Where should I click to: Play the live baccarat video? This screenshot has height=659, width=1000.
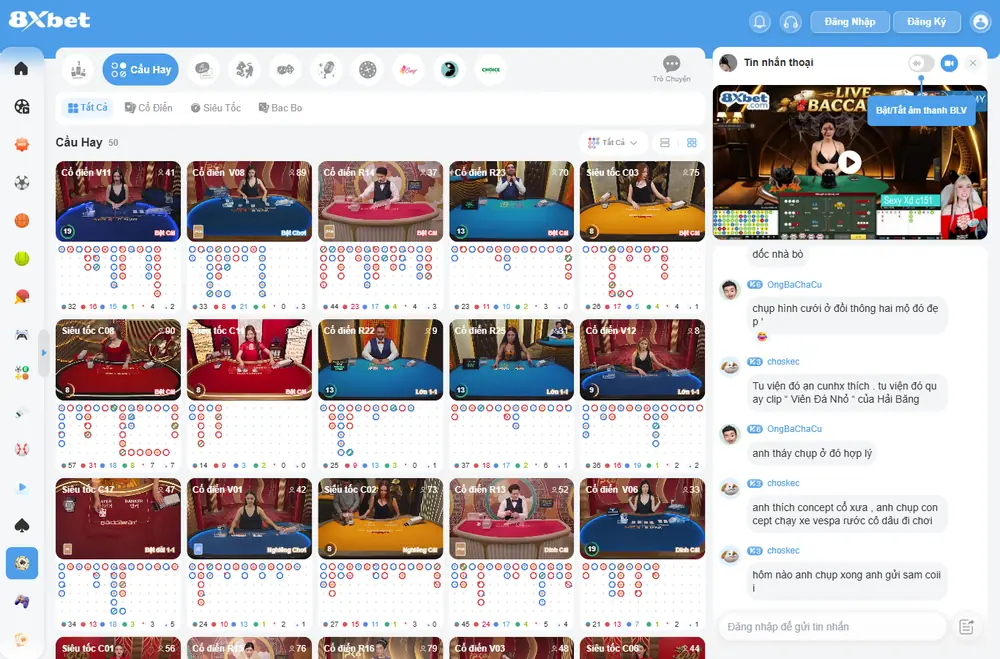coord(849,162)
